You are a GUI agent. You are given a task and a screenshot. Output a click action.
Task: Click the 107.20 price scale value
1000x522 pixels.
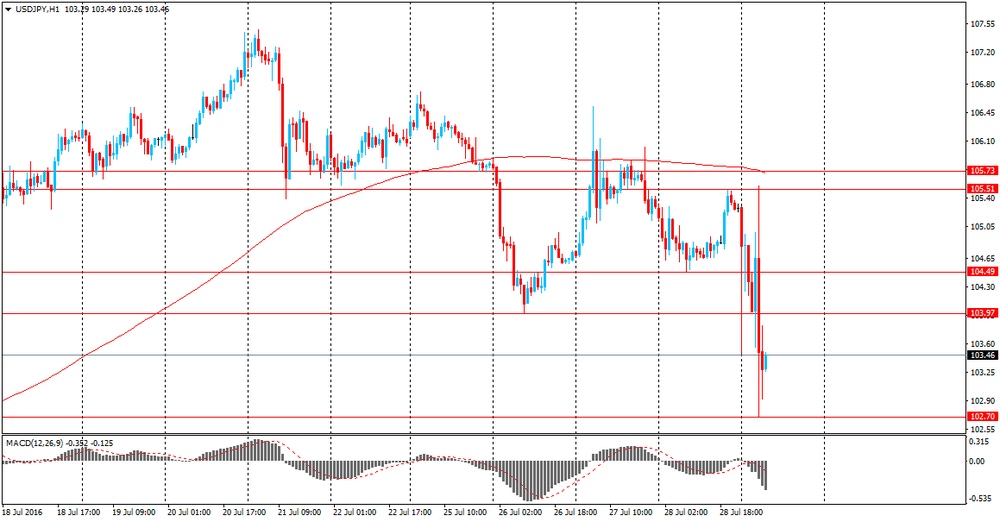(x=983, y=53)
